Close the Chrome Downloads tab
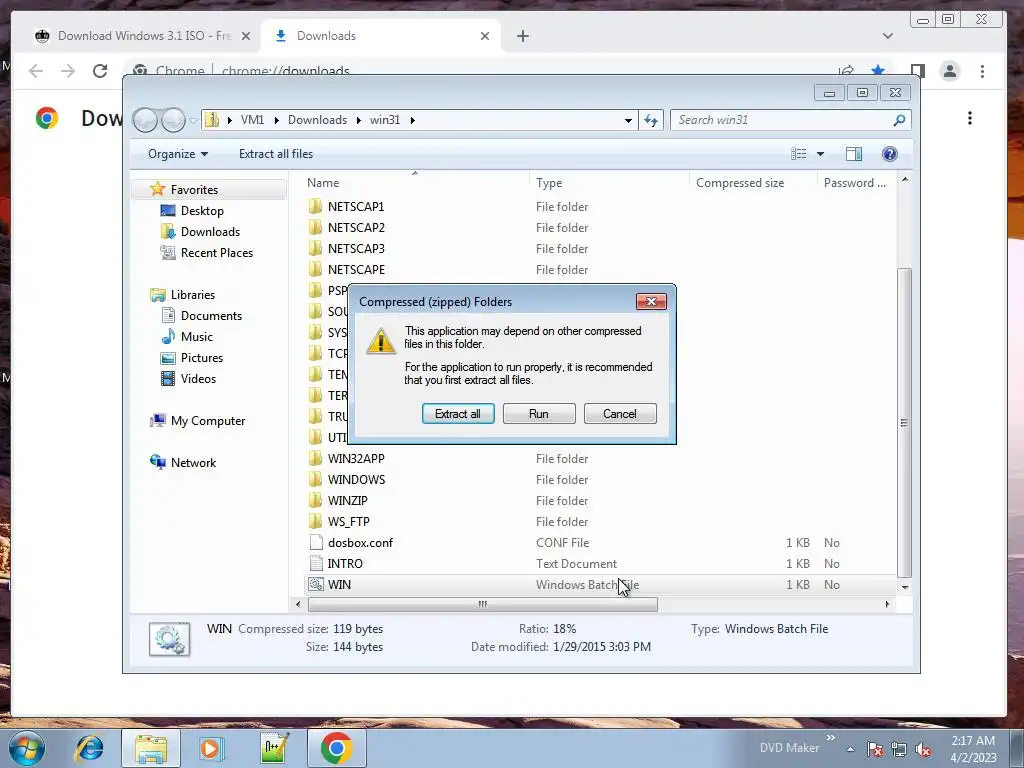Viewport: 1024px width, 768px height. pyautogui.click(x=485, y=36)
